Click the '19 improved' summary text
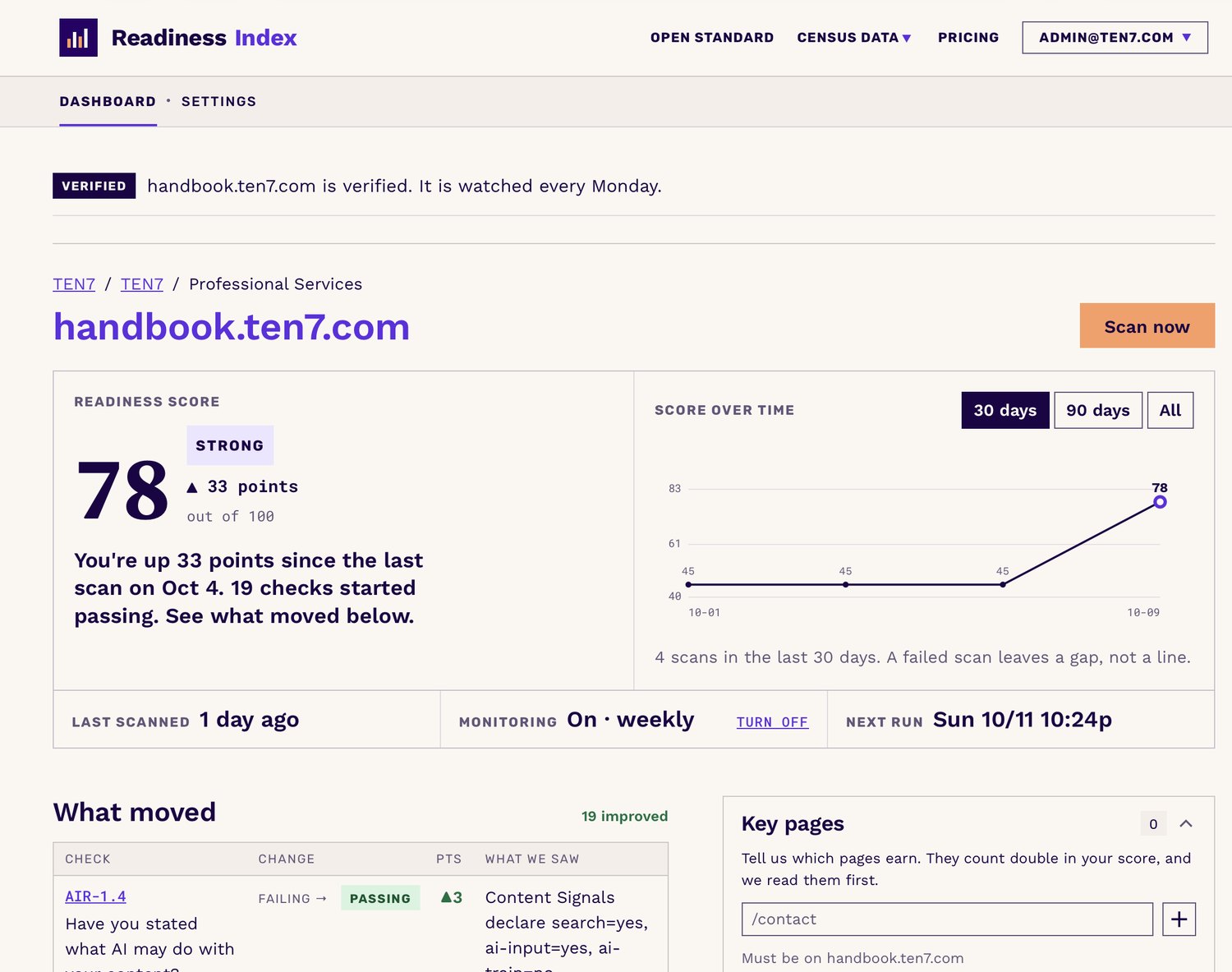1232x972 pixels. 624,816
